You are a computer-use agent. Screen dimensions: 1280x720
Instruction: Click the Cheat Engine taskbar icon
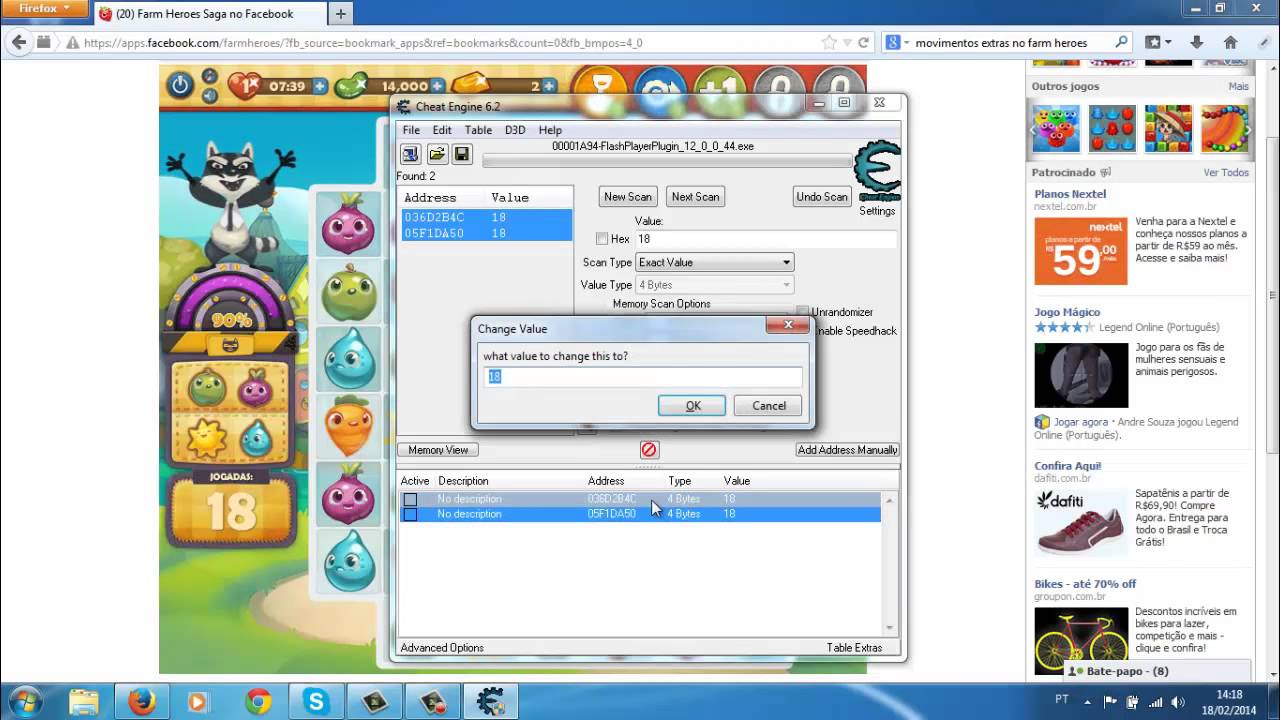click(490, 702)
